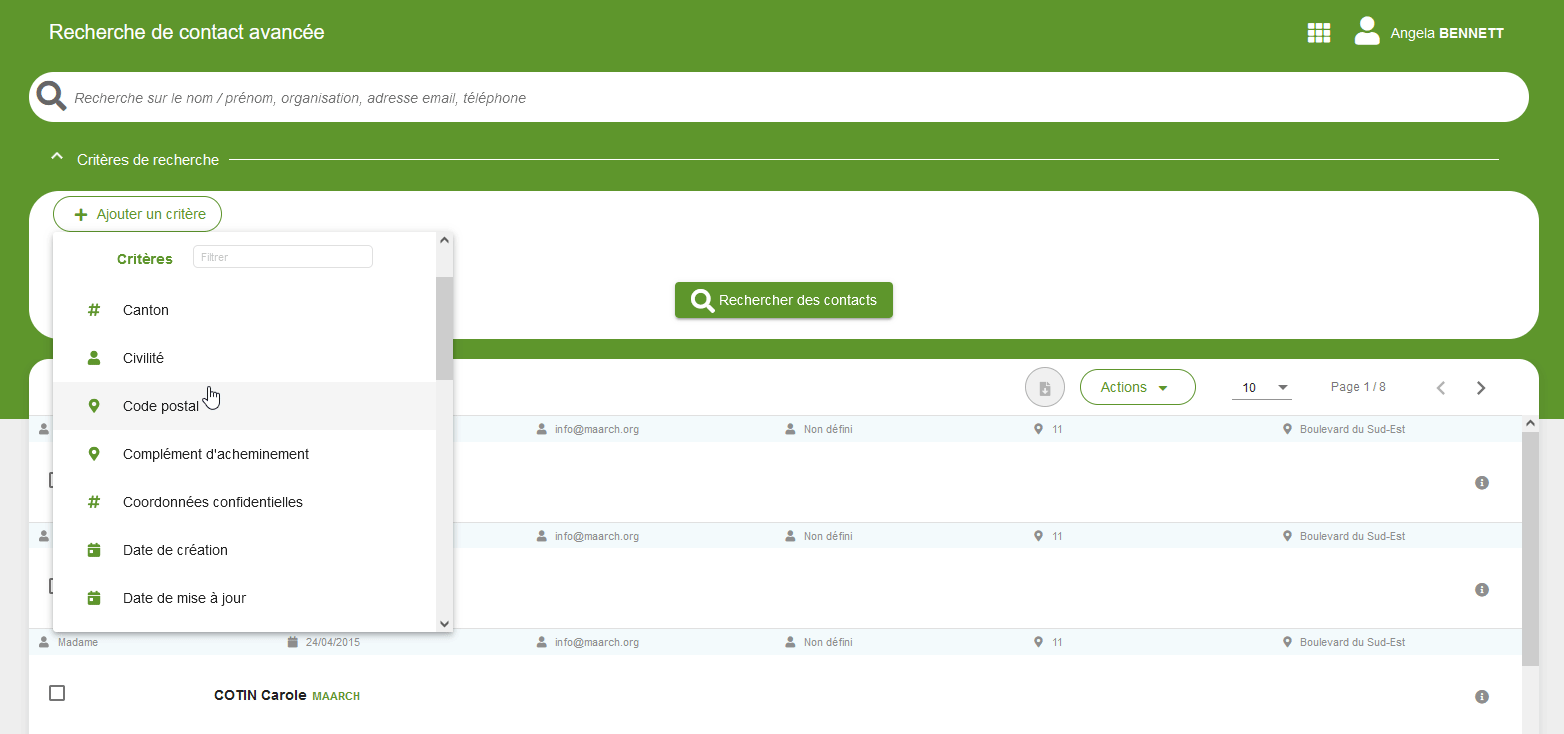Click the info icon on the first contact row
The width and height of the screenshot is (1564, 734).
1482,483
